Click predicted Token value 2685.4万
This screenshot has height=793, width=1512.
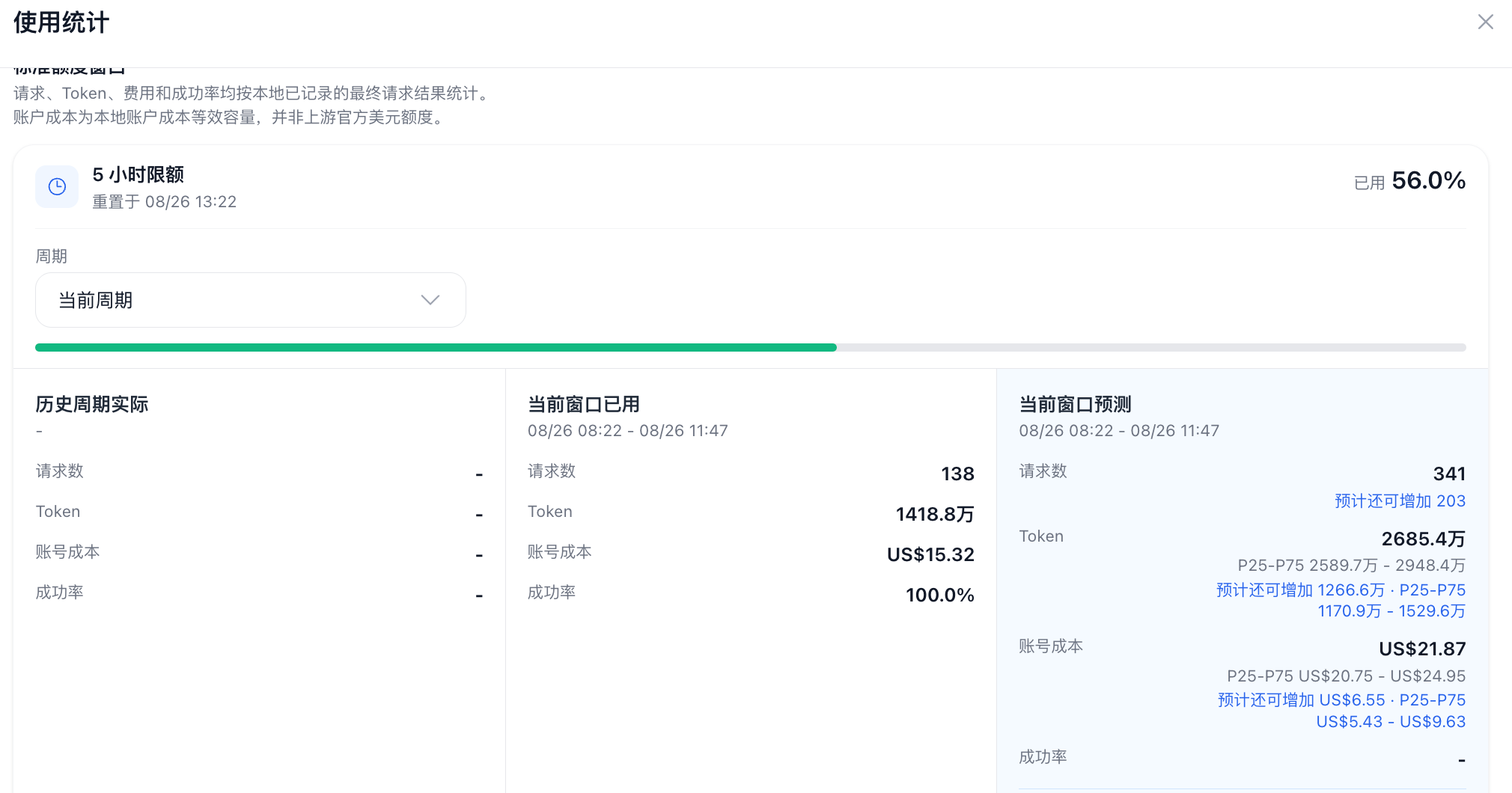[1424, 539]
